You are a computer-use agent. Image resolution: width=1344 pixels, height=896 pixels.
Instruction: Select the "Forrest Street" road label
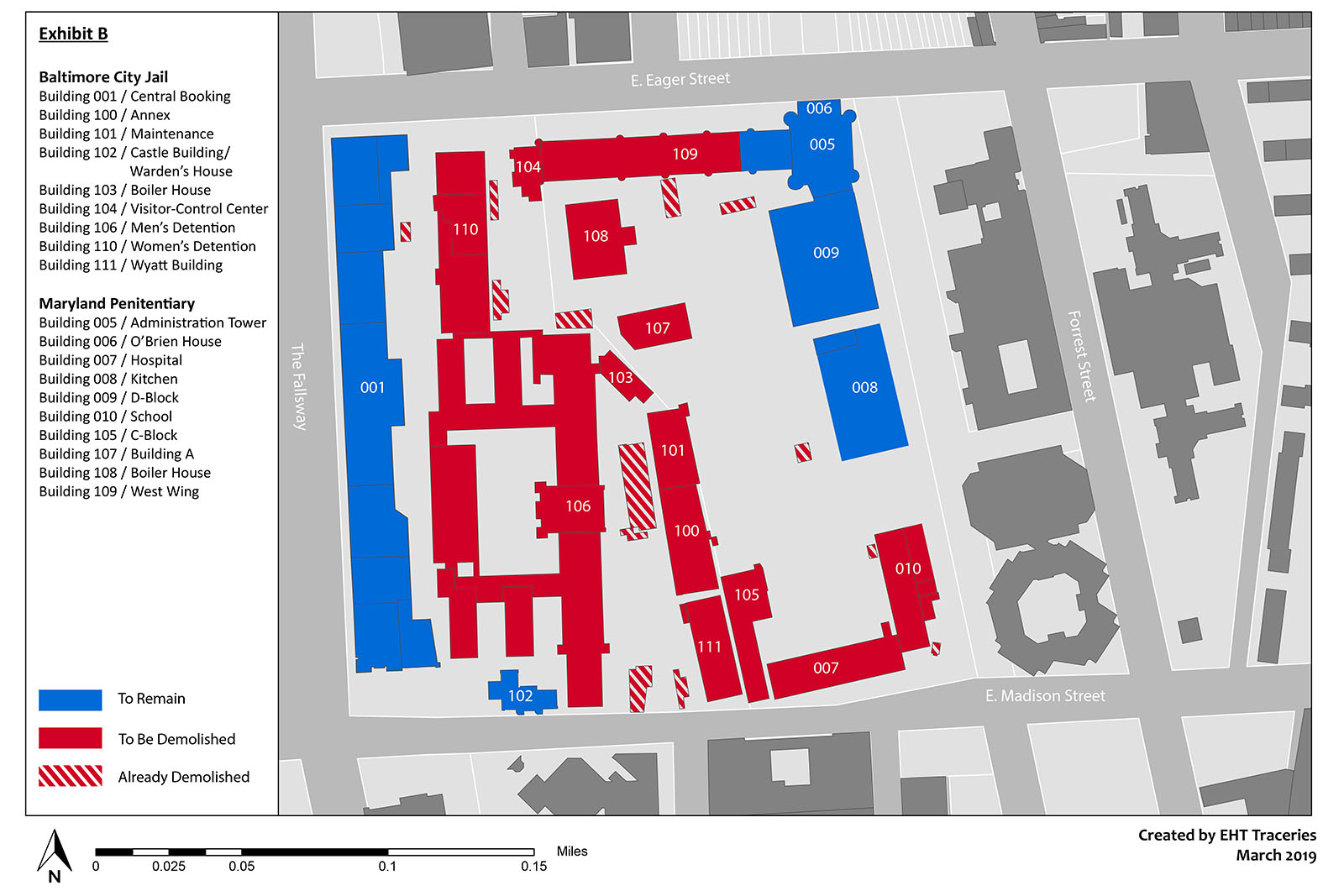tap(1081, 356)
